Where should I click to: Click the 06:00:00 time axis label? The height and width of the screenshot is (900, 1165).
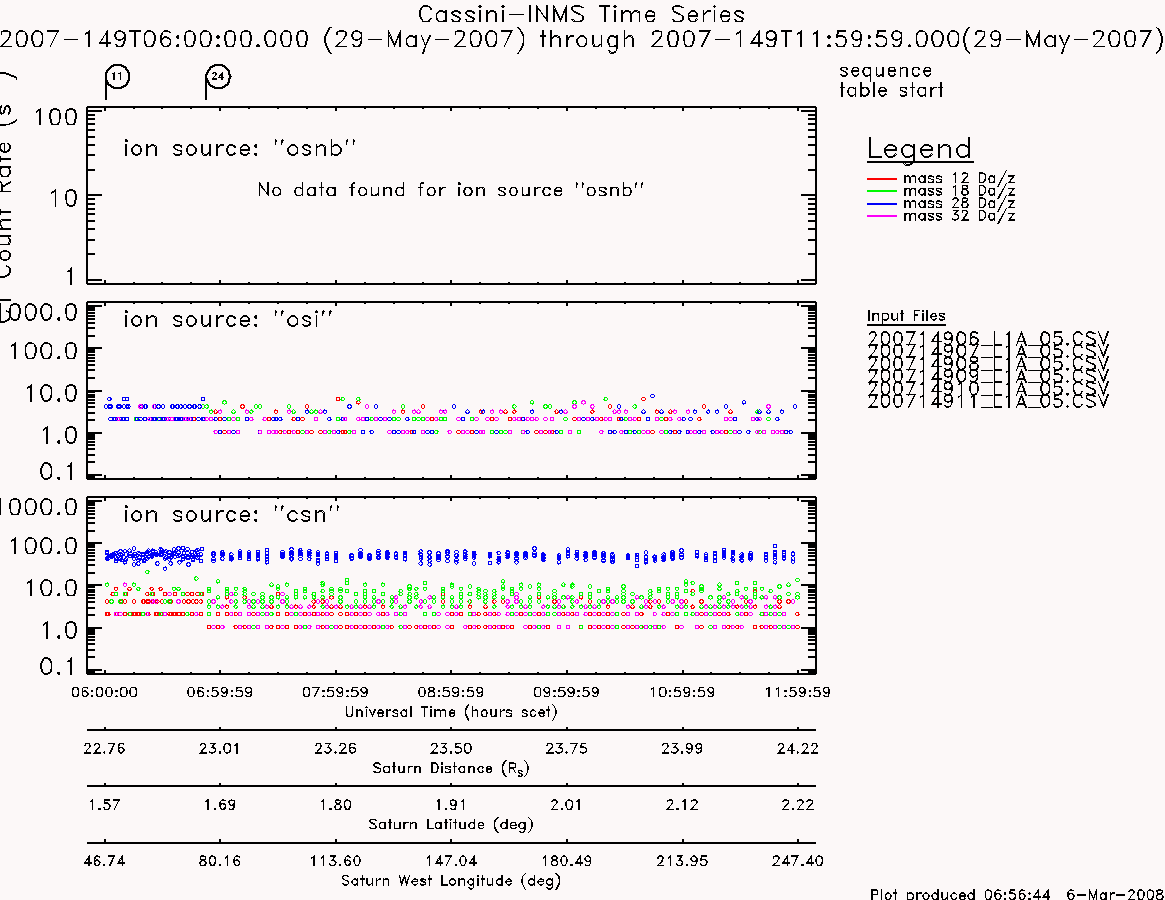pyautogui.click(x=104, y=692)
